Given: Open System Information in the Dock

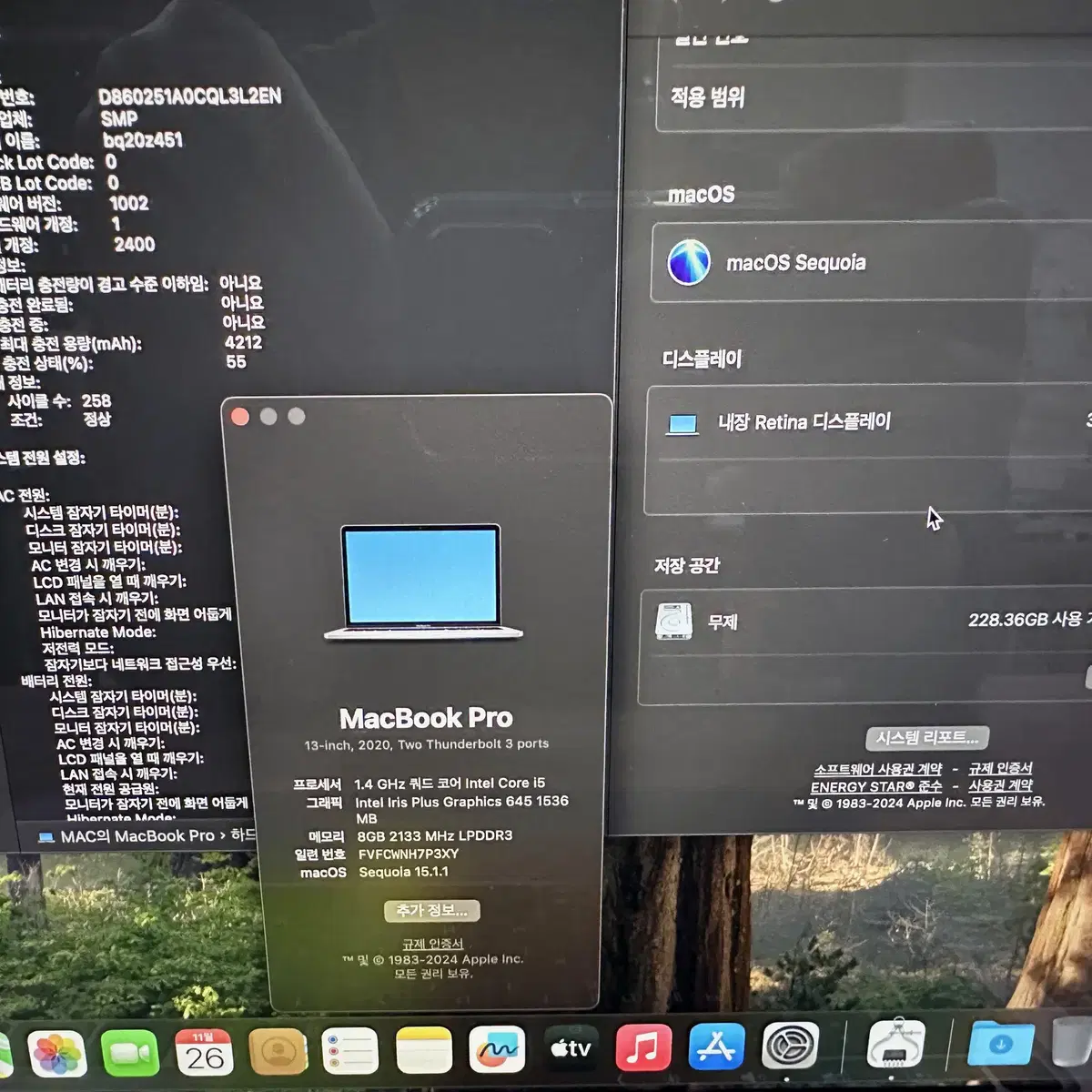Looking at the screenshot, I should (x=896, y=1045).
